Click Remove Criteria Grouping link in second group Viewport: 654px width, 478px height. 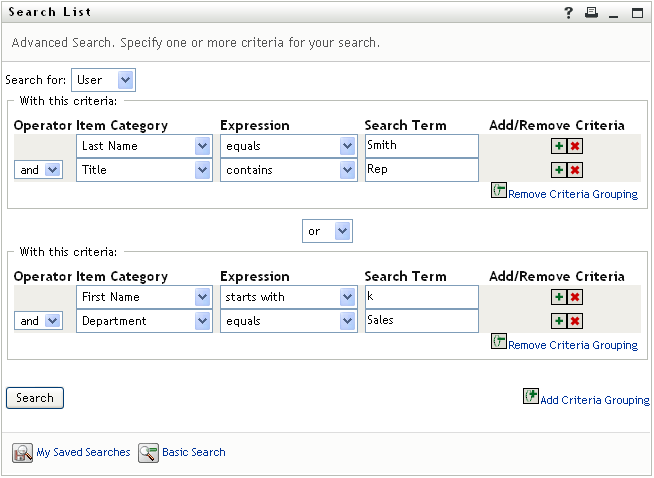pos(573,345)
